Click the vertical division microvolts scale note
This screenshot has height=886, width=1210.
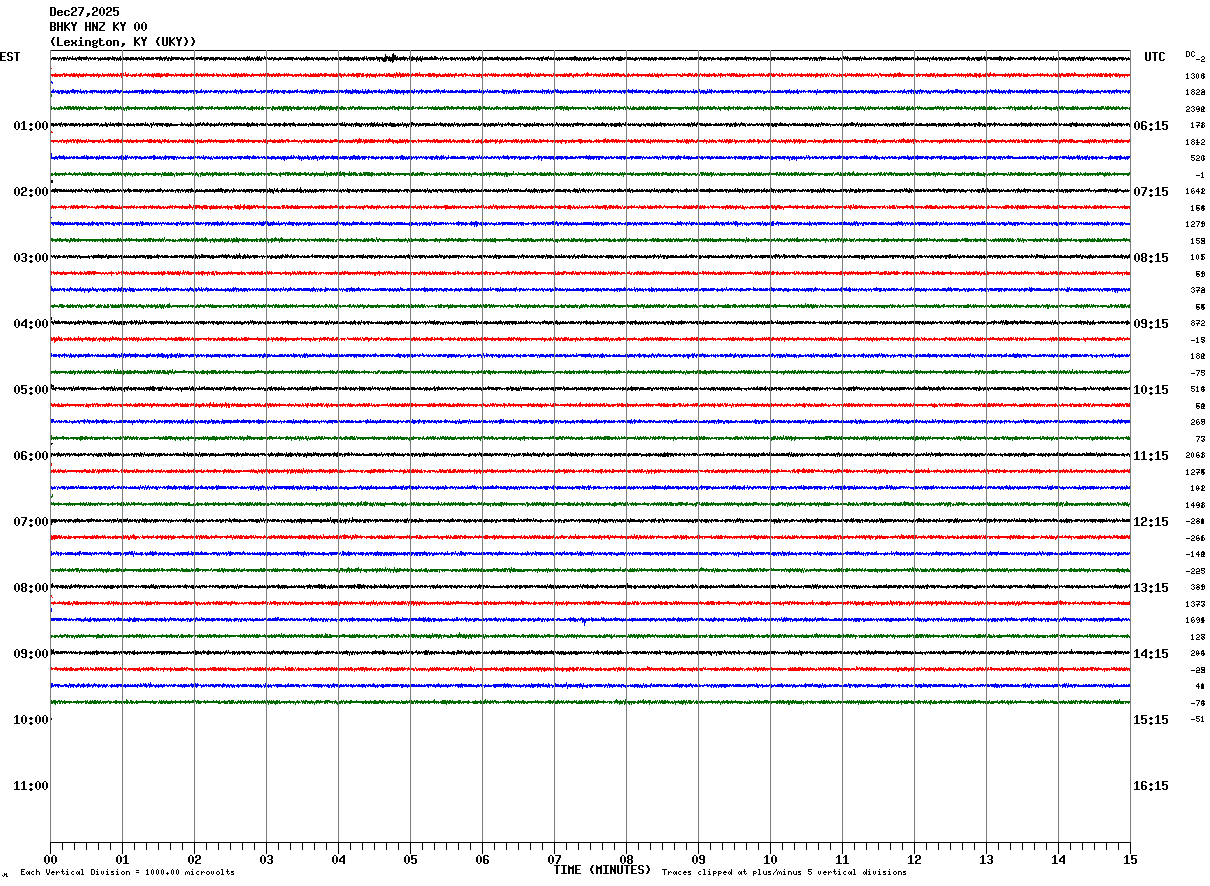tap(127, 873)
